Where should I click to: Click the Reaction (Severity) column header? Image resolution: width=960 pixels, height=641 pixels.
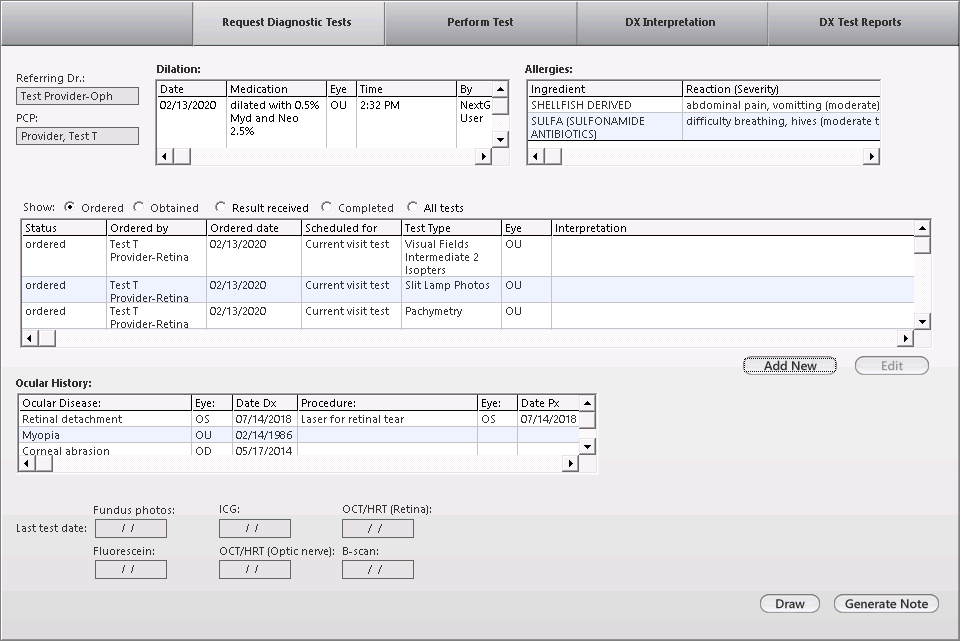pos(781,89)
